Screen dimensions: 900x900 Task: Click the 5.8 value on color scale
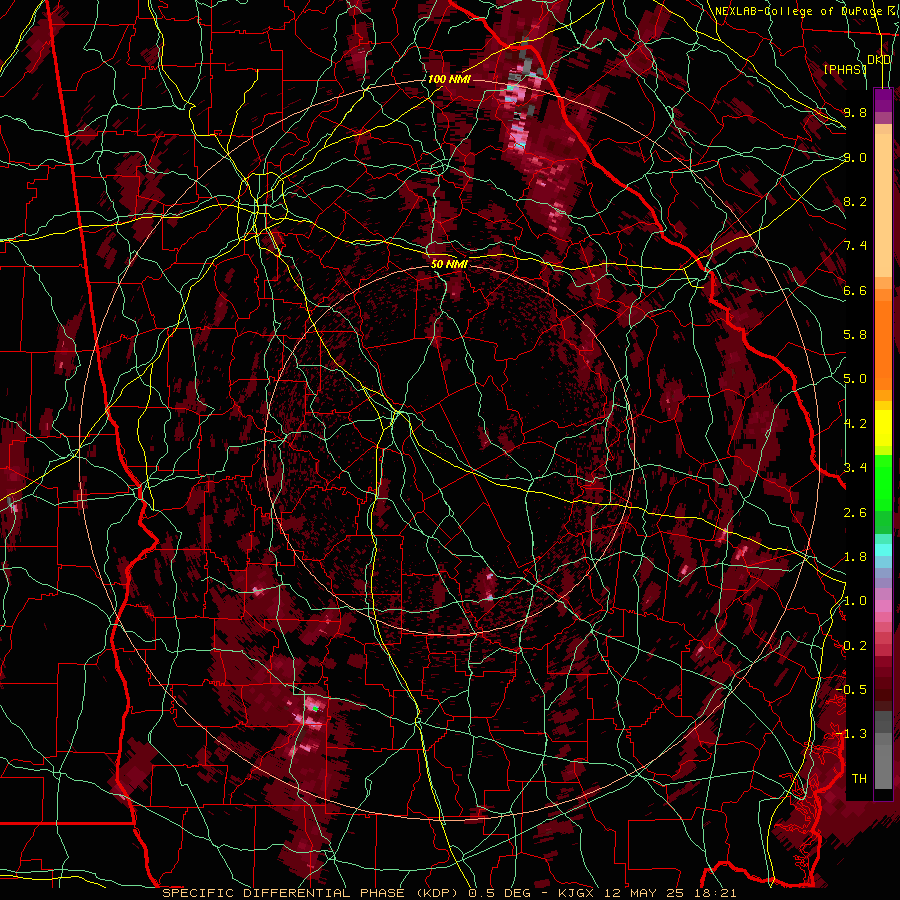[855, 335]
